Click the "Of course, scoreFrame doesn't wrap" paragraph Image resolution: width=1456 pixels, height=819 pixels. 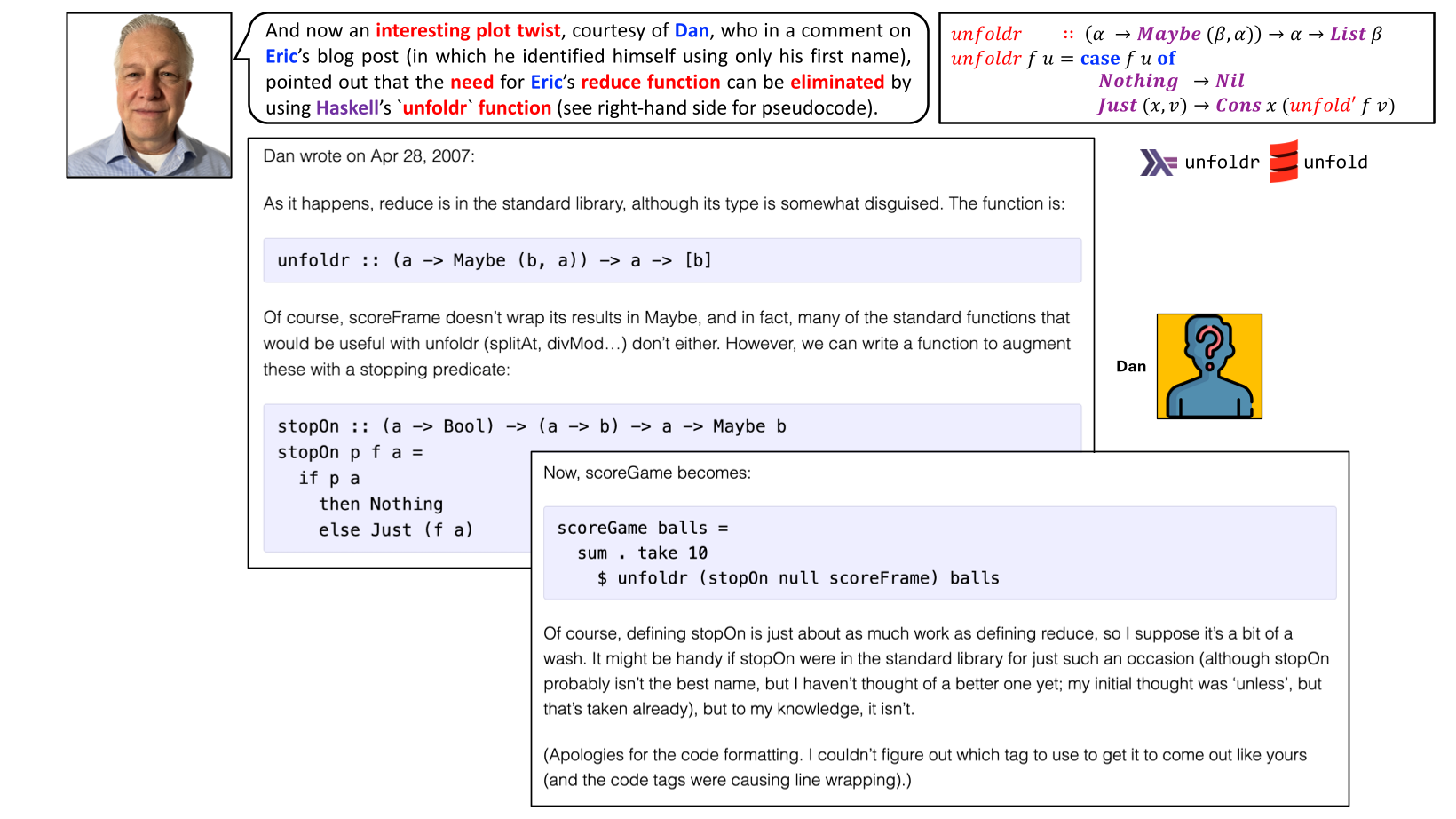tap(667, 344)
